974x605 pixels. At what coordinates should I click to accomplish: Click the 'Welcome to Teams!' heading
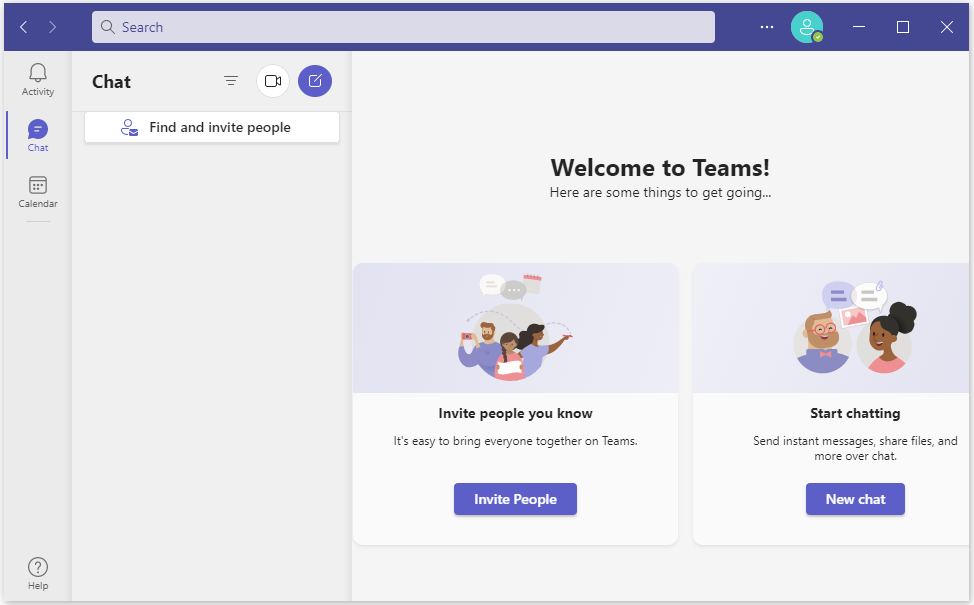[660, 168]
